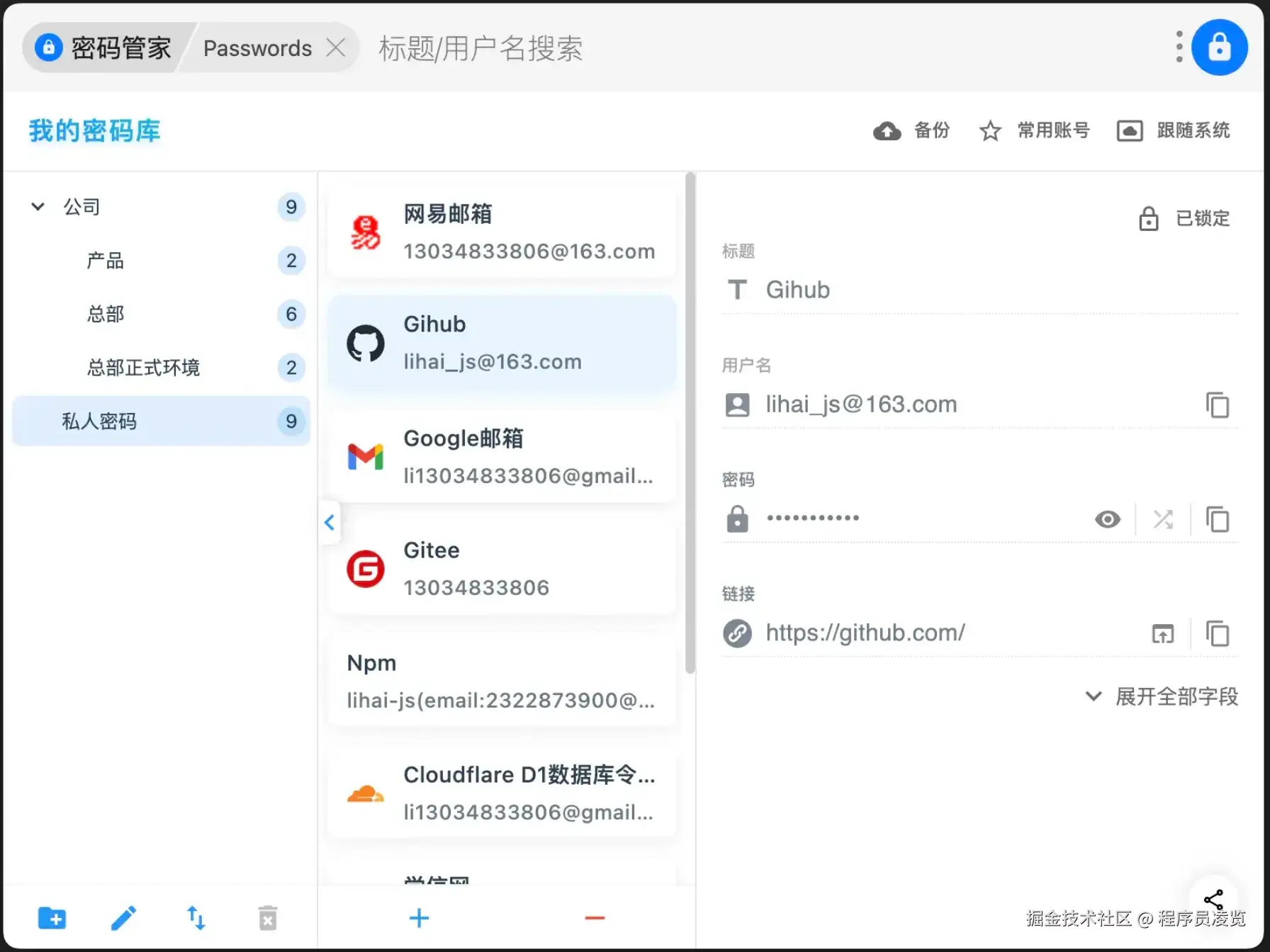Click the share floating button
Screen dimensions: 1270x952
click(x=1213, y=900)
